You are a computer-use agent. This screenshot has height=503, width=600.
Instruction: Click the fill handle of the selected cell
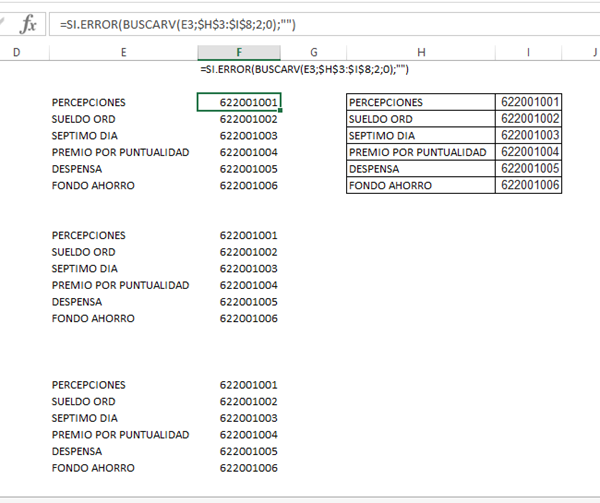click(280, 111)
